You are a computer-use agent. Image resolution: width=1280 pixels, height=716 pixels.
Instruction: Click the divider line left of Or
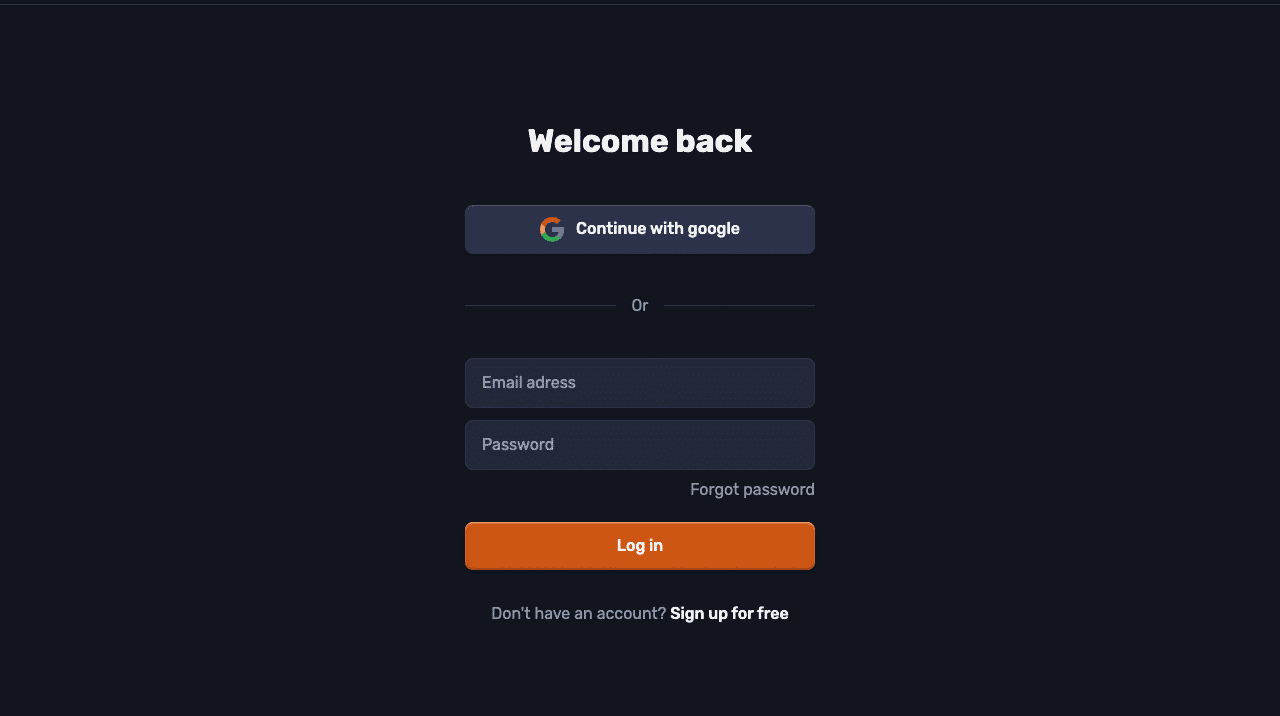(540, 305)
